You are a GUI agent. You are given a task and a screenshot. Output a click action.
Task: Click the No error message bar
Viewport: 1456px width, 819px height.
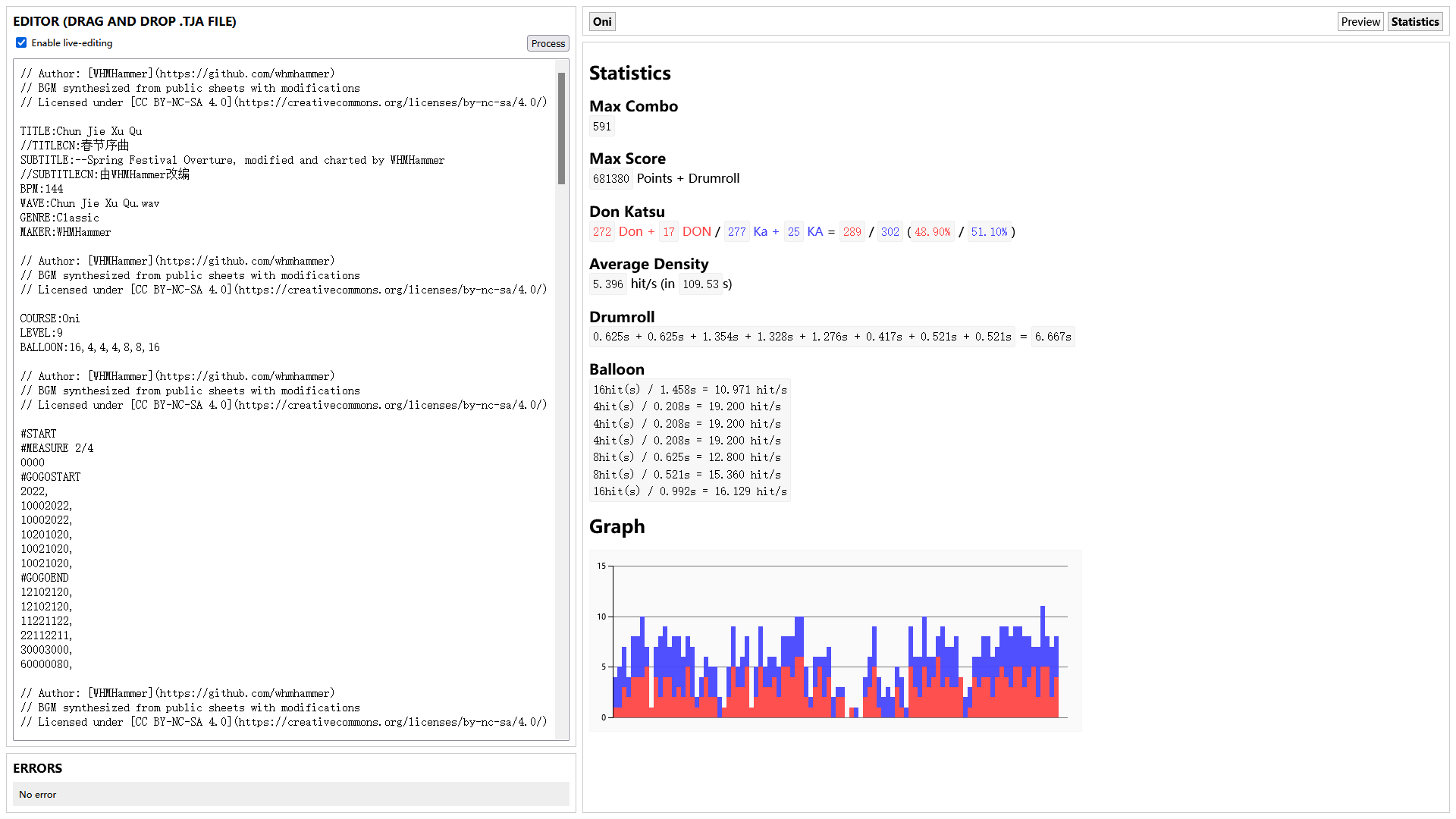(x=290, y=794)
